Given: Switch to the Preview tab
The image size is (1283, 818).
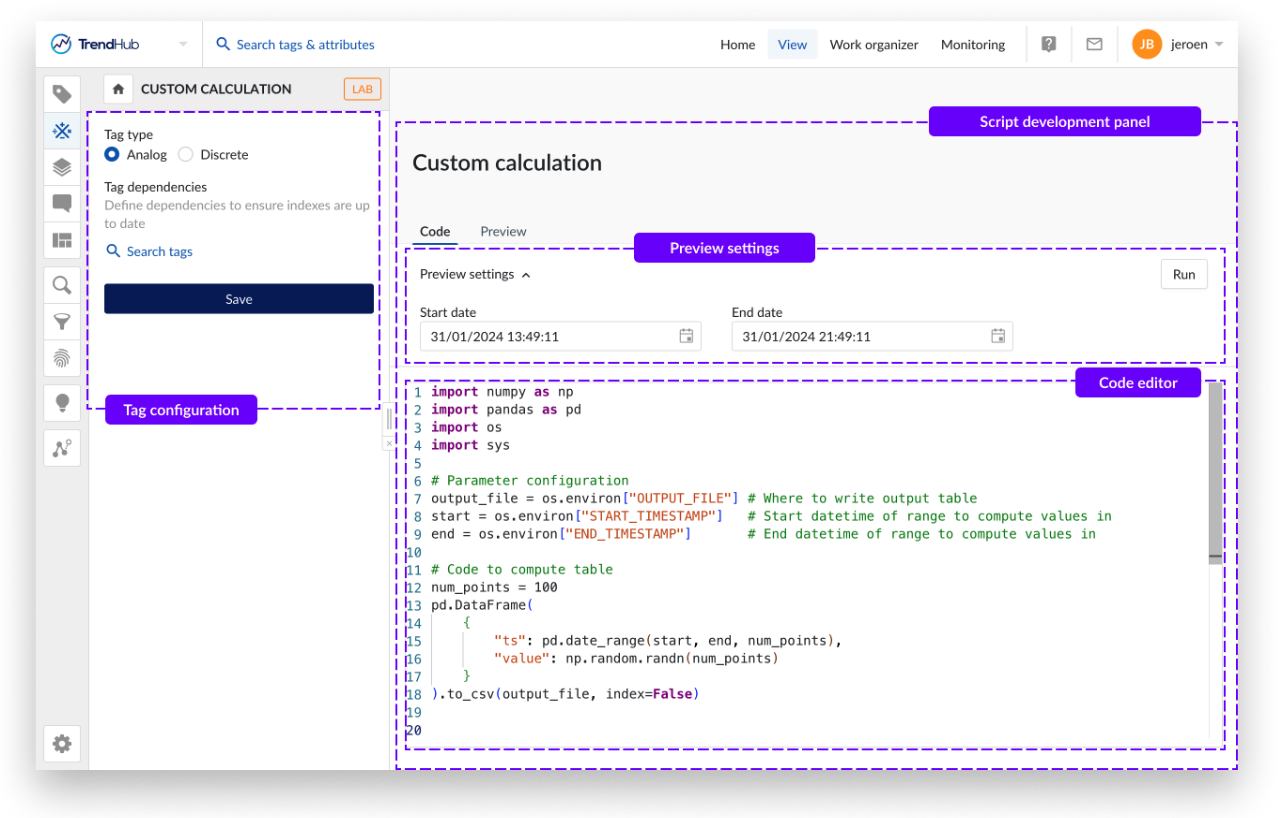Looking at the screenshot, I should 503,231.
